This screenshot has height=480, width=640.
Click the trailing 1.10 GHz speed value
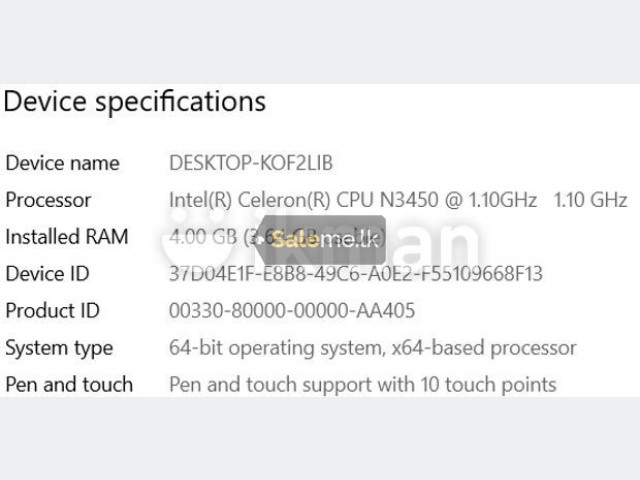[x=590, y=200]
